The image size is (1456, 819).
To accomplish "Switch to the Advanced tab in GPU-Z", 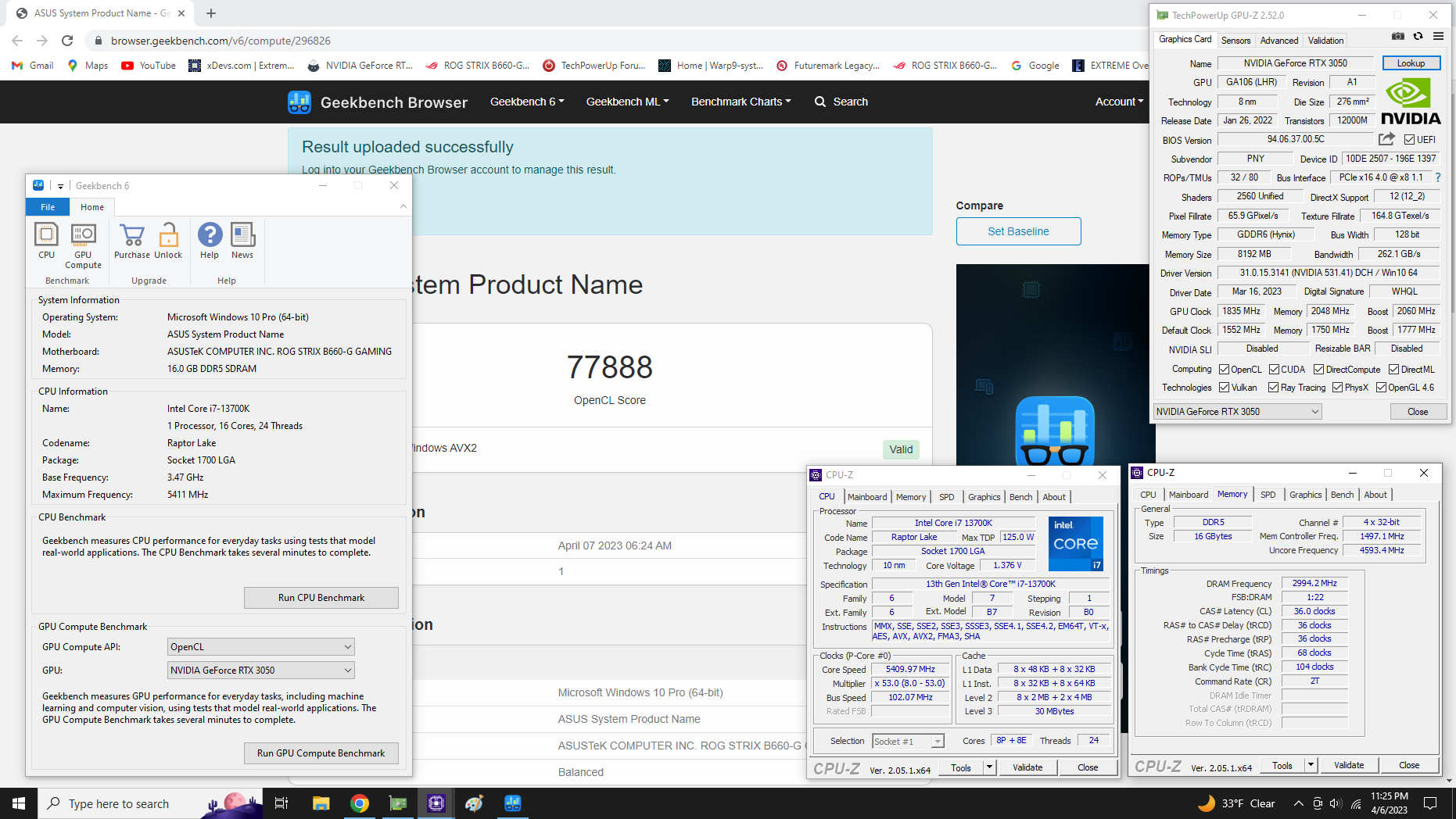I will pyautogui.click(x=1279, y=41).
